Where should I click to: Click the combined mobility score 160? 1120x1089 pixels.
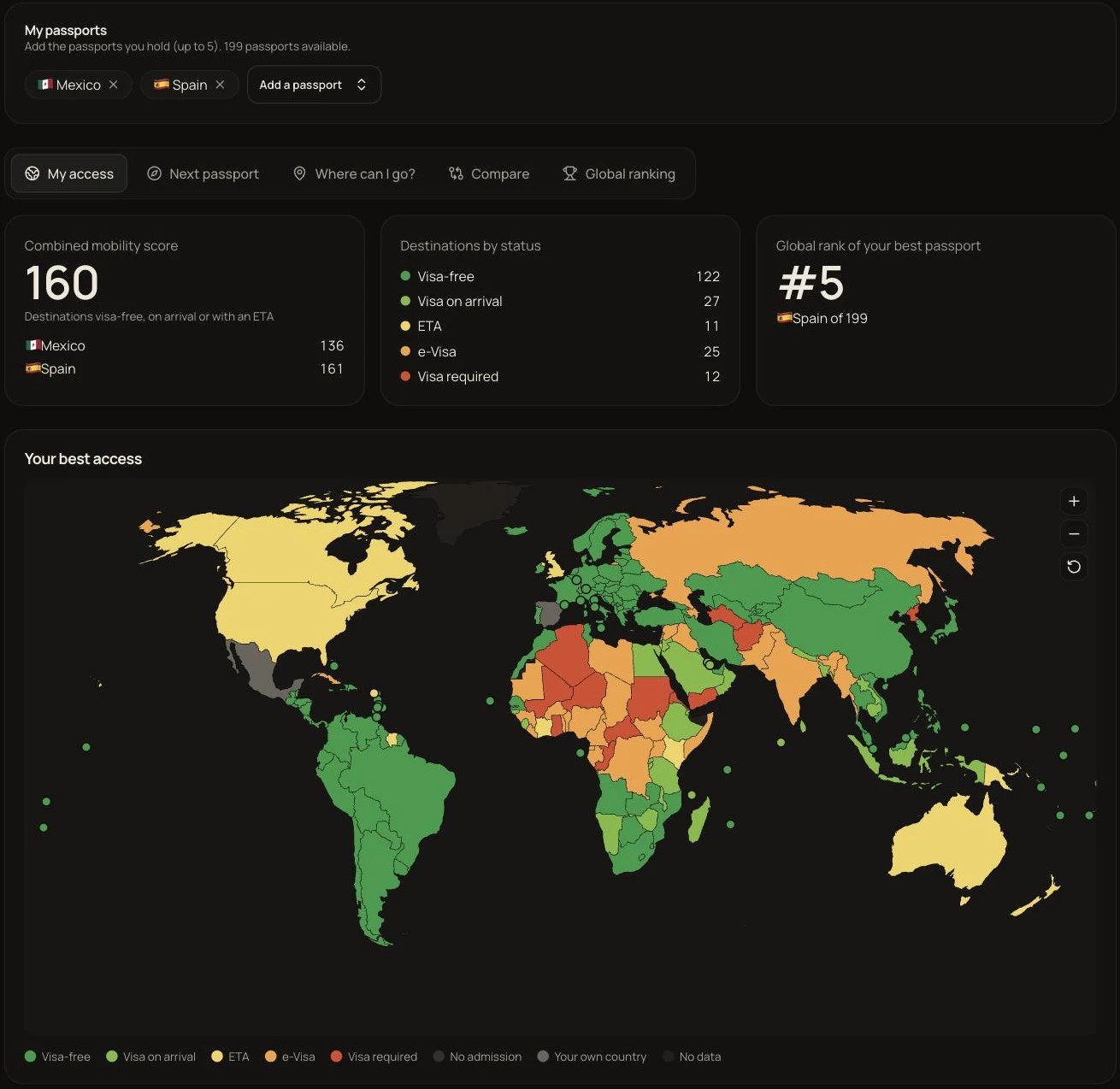(62, 283)
